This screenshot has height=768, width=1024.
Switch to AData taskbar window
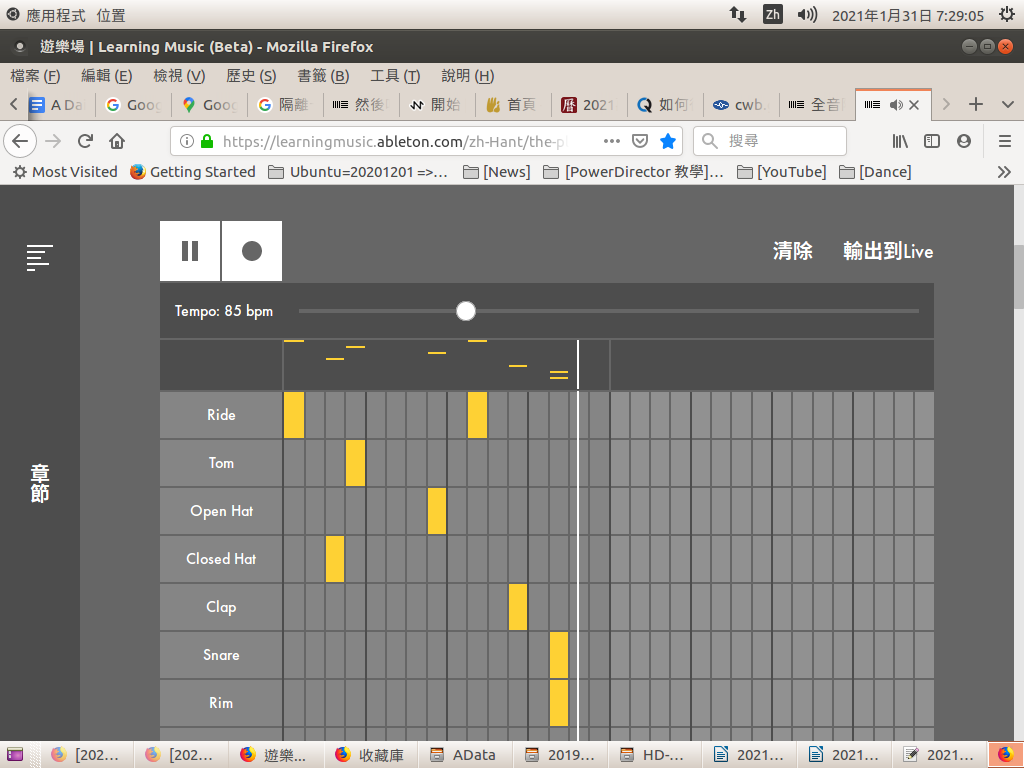point(464,755)
